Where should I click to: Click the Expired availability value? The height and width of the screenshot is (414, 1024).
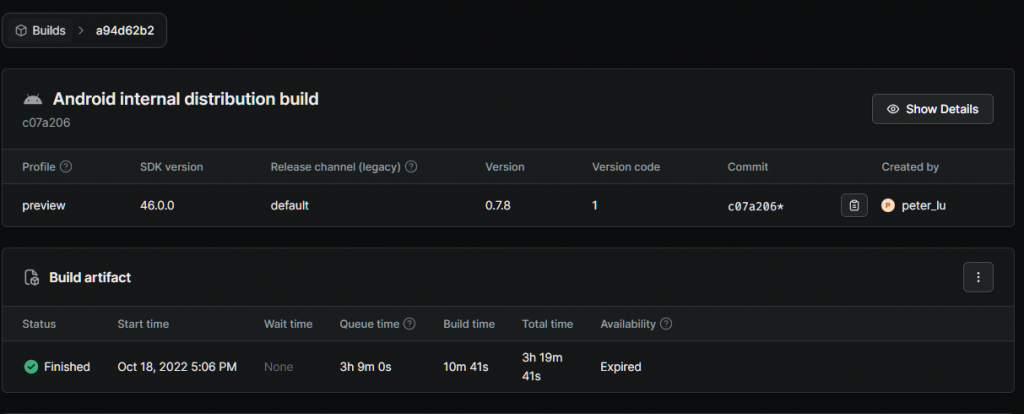pyautogui.click(x=620, y=367)
